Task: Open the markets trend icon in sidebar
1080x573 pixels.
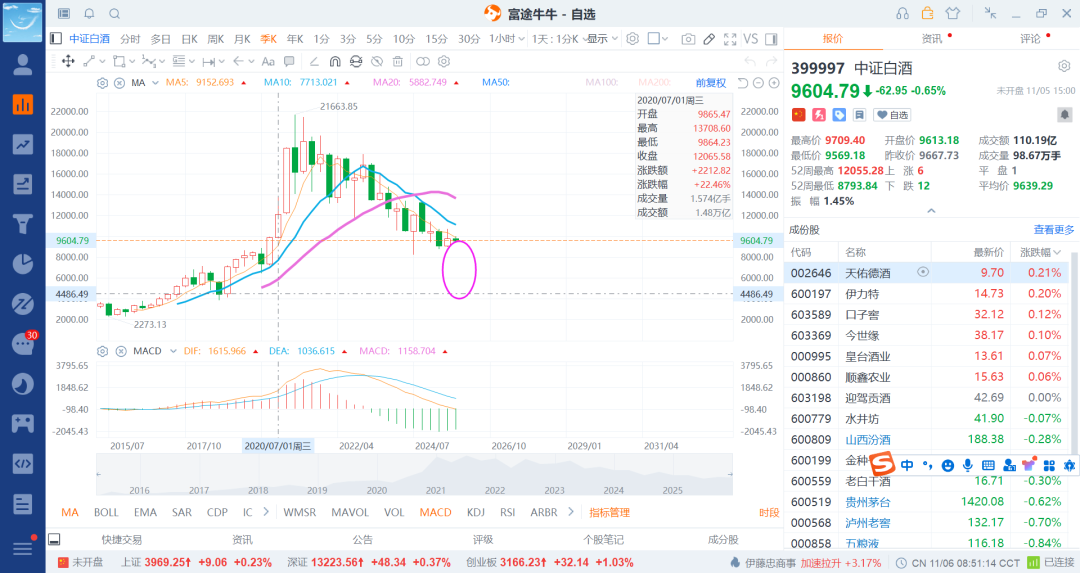Action: coord(23,144)
